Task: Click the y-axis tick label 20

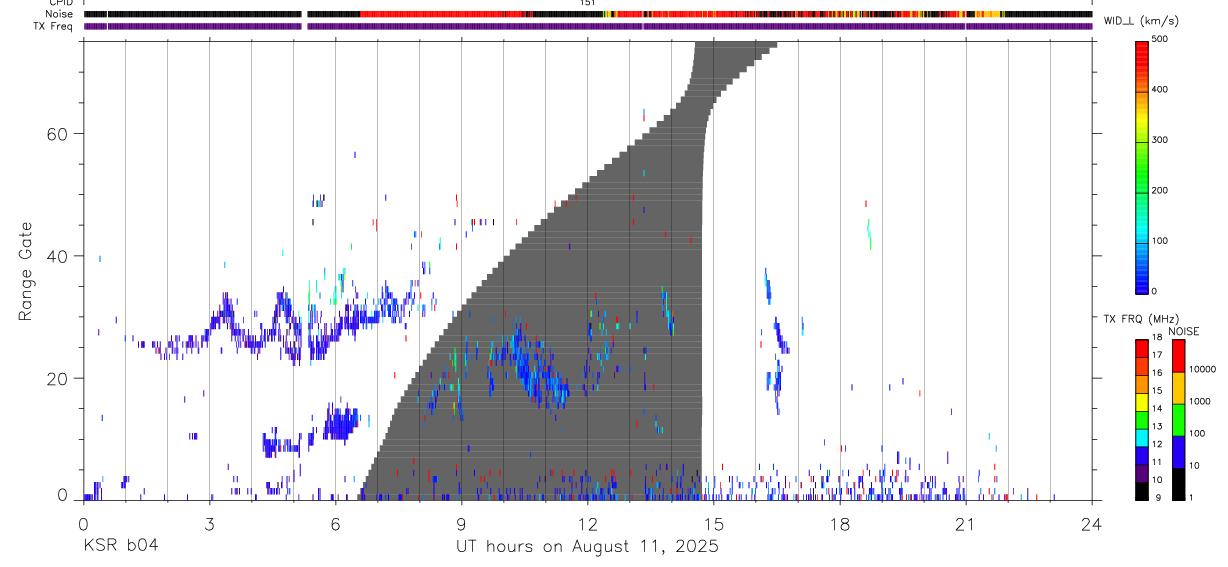Action: point(59,379)
